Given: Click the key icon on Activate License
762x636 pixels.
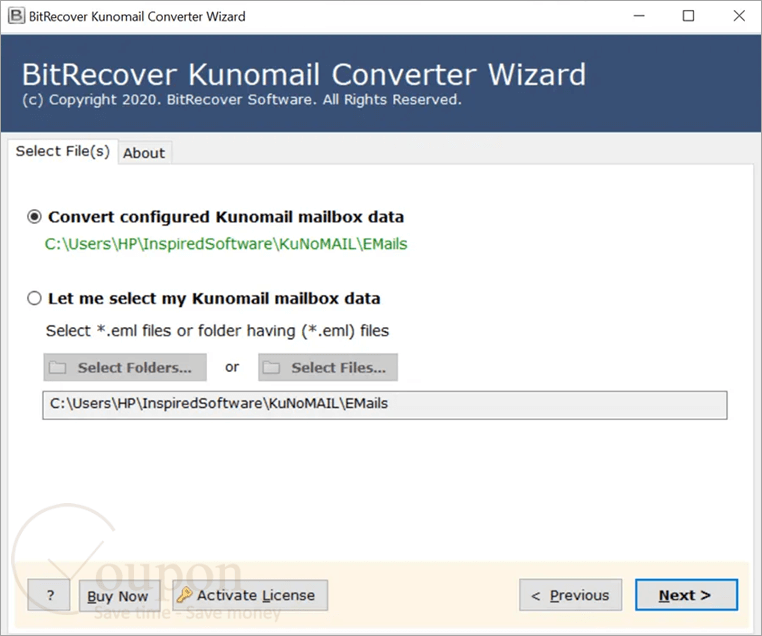Looking at the screenshot, I should point(185,595).
